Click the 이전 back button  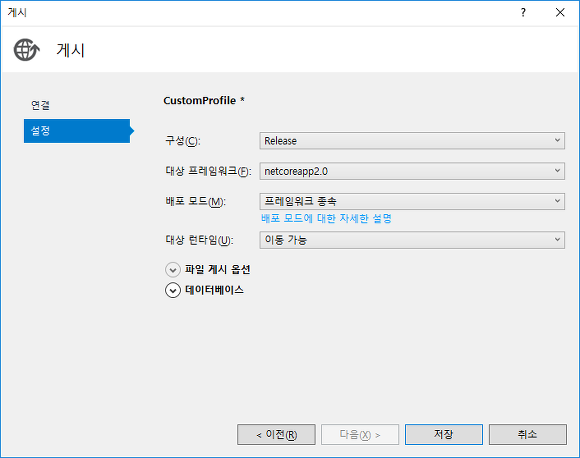[276, 435]
